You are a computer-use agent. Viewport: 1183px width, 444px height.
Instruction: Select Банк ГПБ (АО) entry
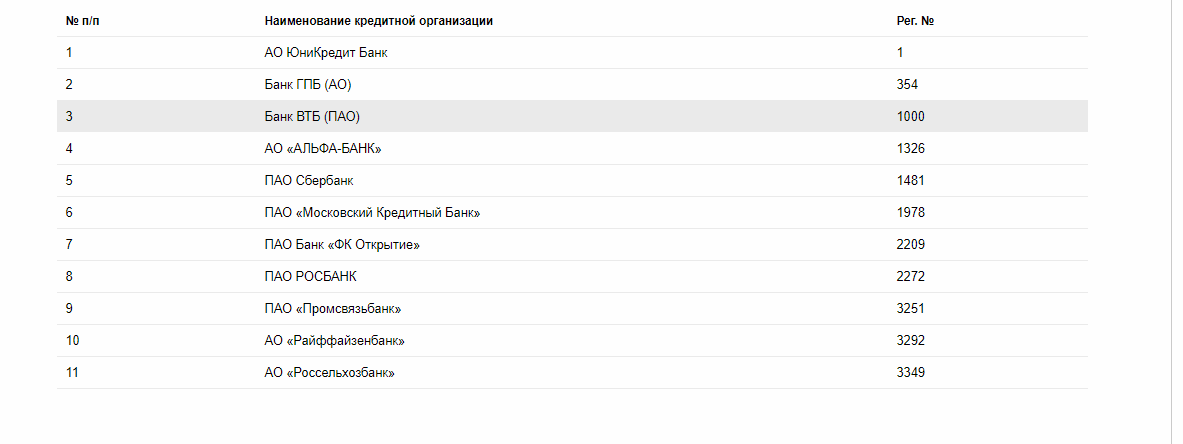tap(308, 85)
